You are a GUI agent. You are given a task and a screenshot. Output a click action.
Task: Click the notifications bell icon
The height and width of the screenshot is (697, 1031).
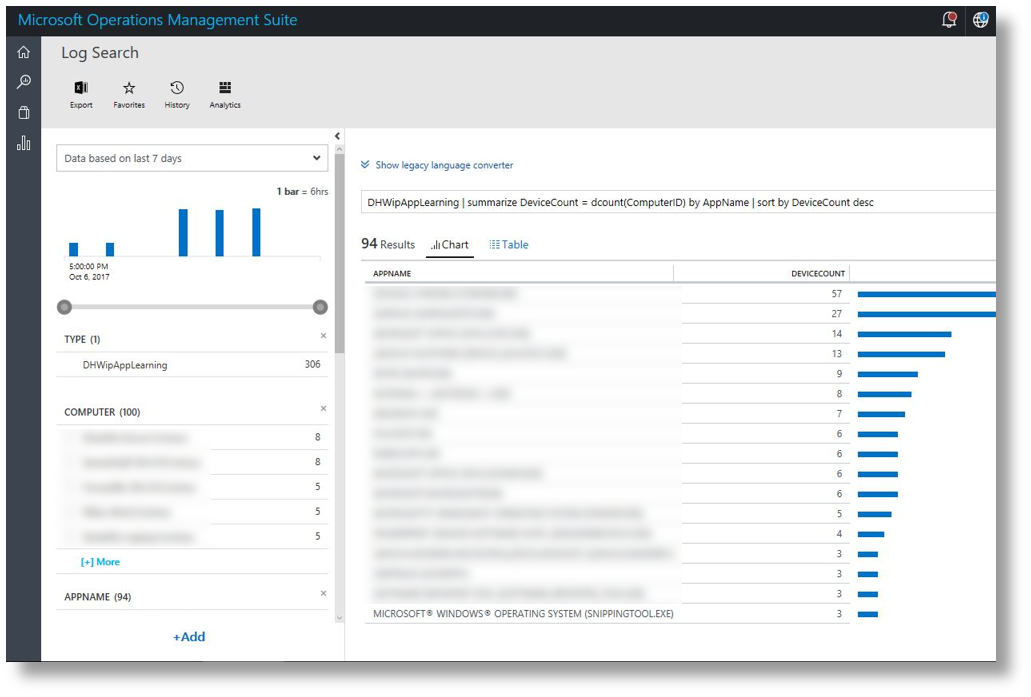[949, 20]
